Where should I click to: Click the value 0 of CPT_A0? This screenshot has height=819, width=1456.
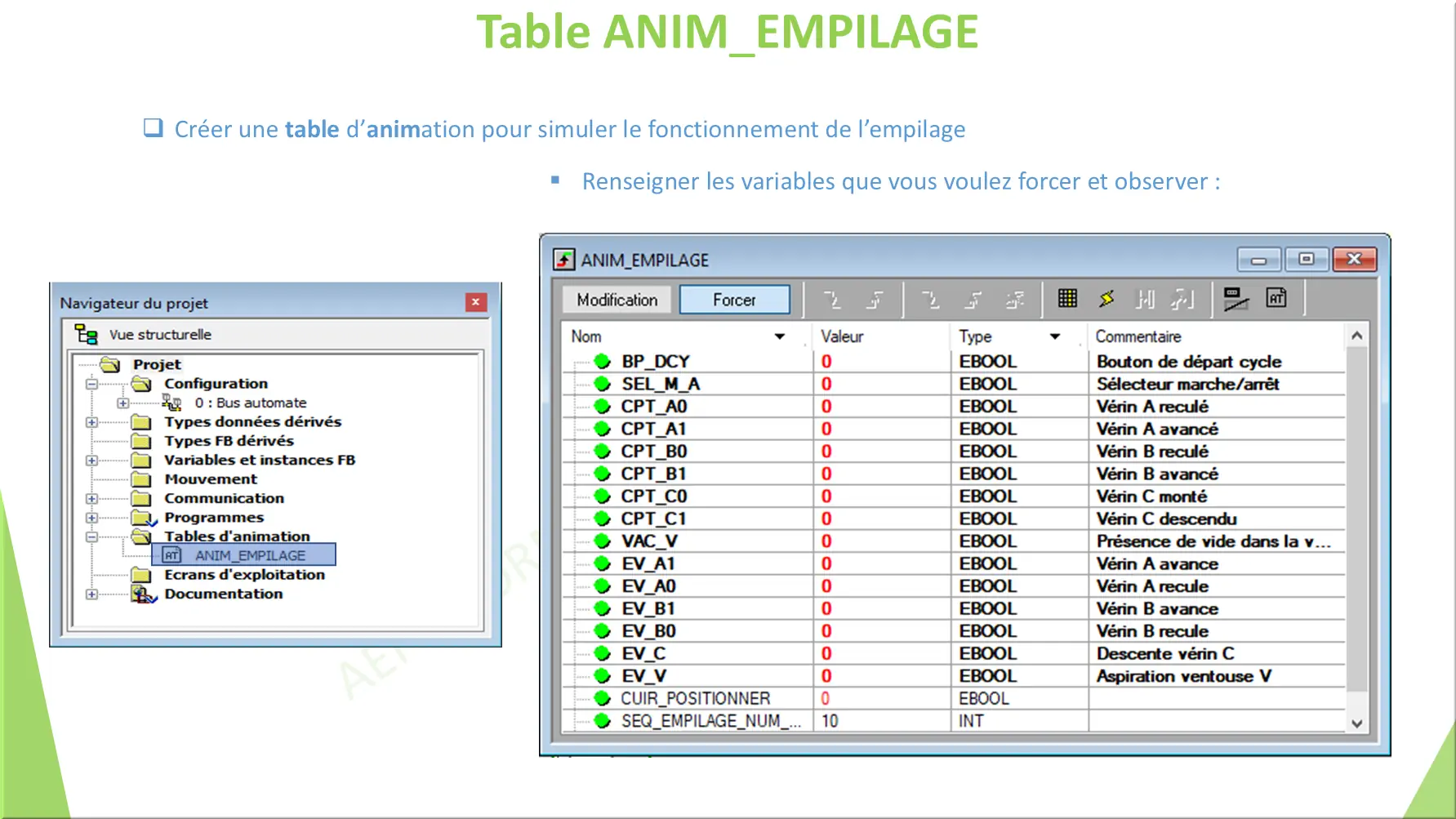pyautogui.click(x=826, y=406)
